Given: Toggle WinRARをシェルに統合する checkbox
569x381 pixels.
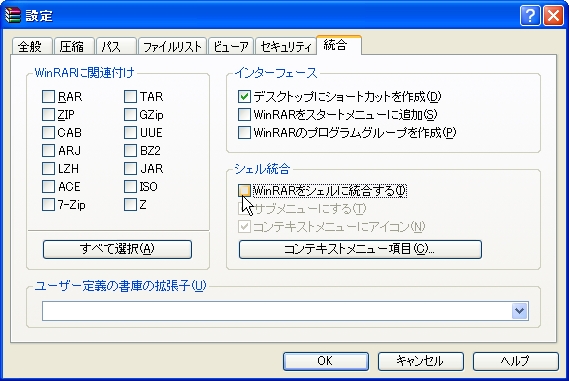Looking at the screenshot, I should coord(244,190).
